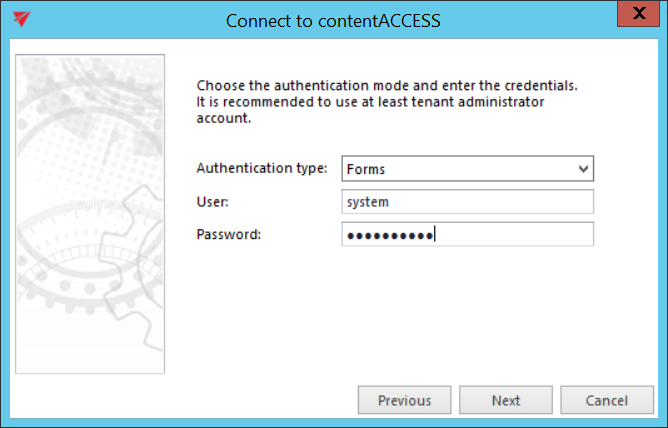Click the Authentication type label
The height and width of the screenshot is (428, 668).
pos(261,168)
